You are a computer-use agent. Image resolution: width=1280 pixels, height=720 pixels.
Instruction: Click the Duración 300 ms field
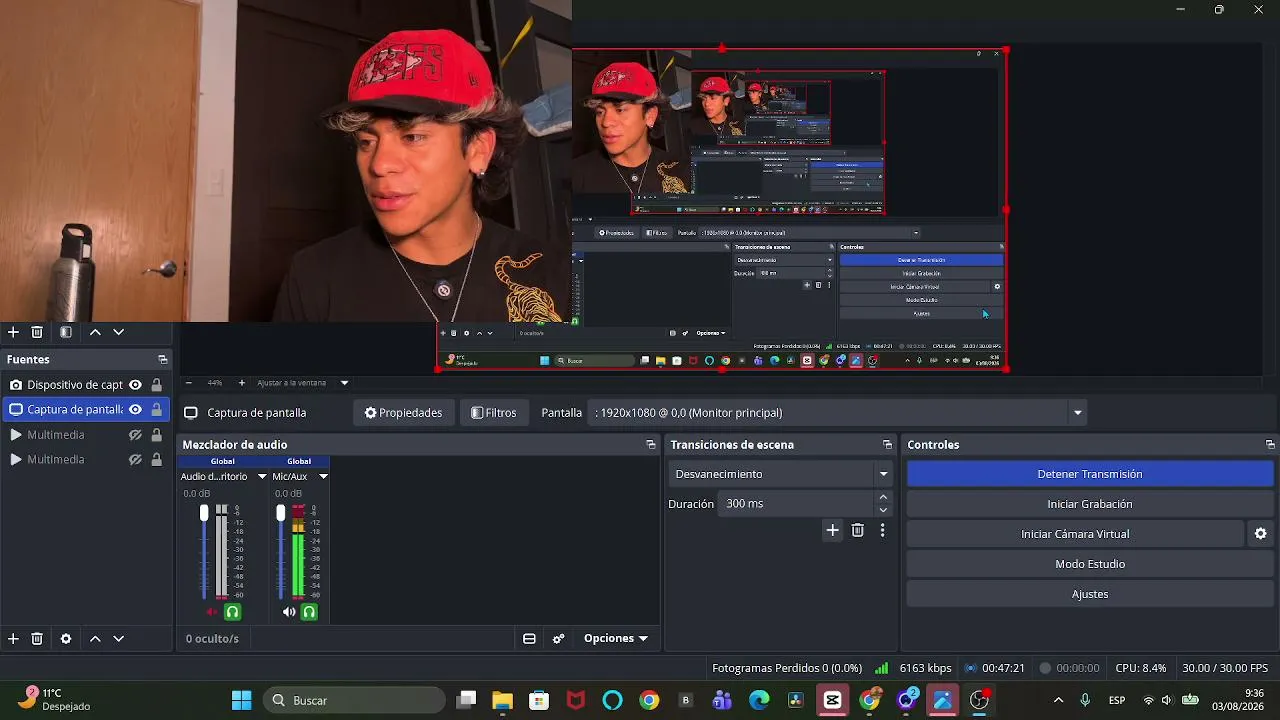[795, 504]
